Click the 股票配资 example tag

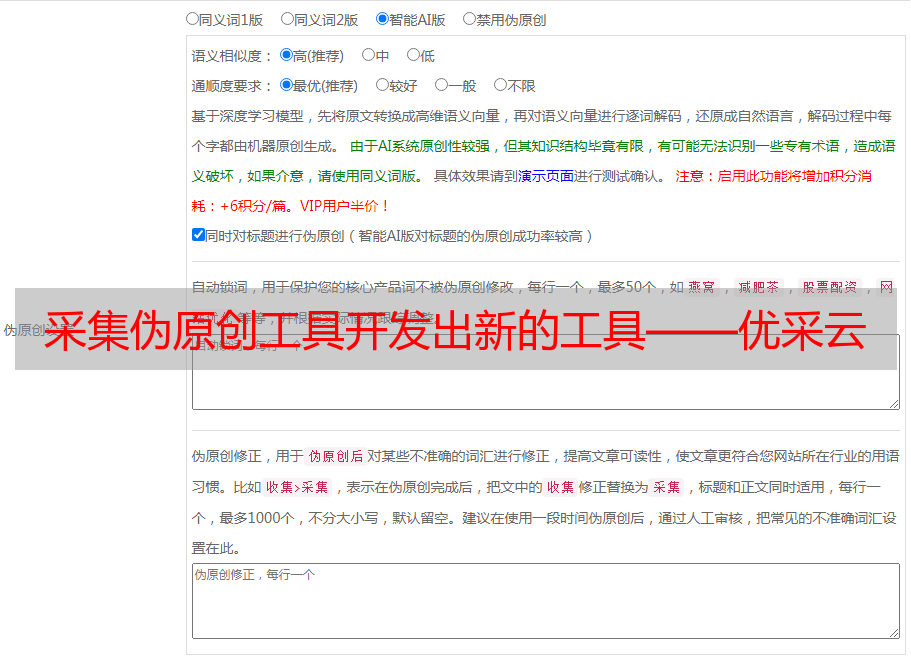830,287
